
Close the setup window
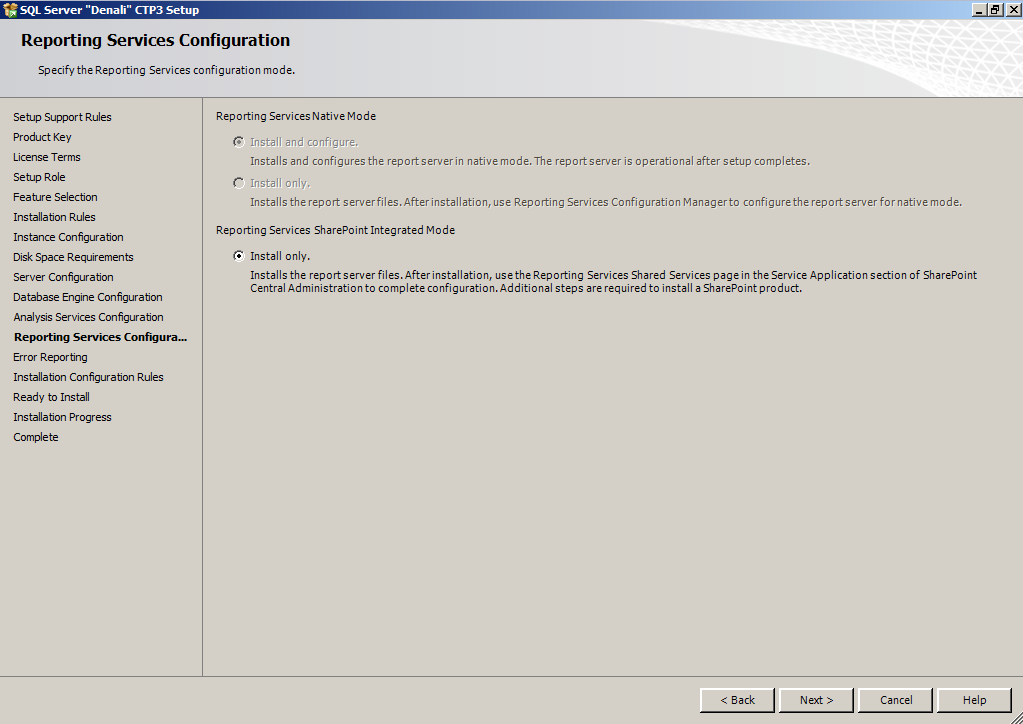[x=1013, y=9]
